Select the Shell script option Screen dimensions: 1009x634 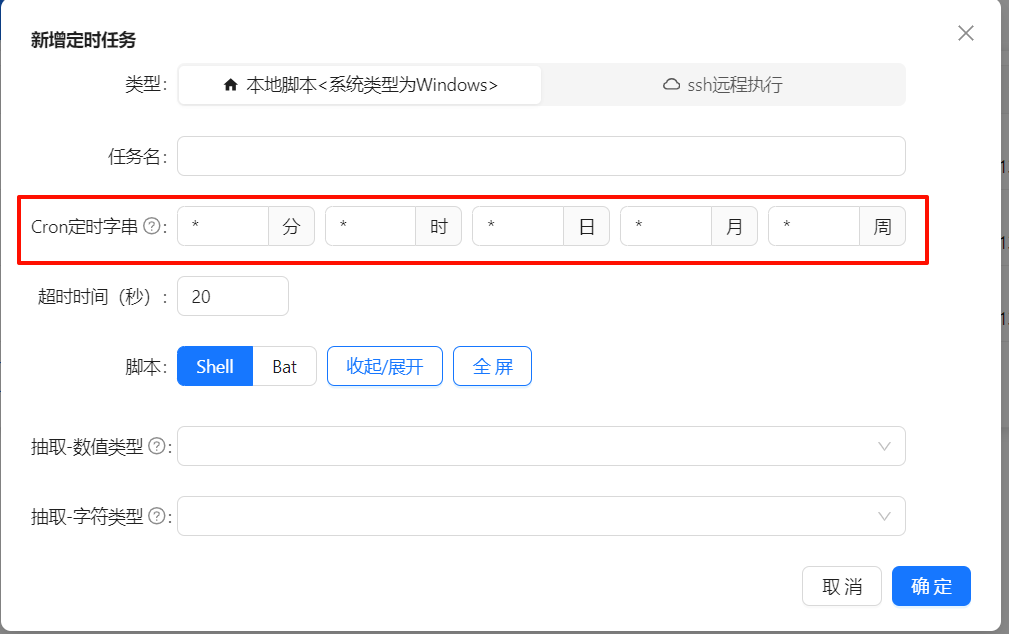pyautogui.click(x=215, y=366)
